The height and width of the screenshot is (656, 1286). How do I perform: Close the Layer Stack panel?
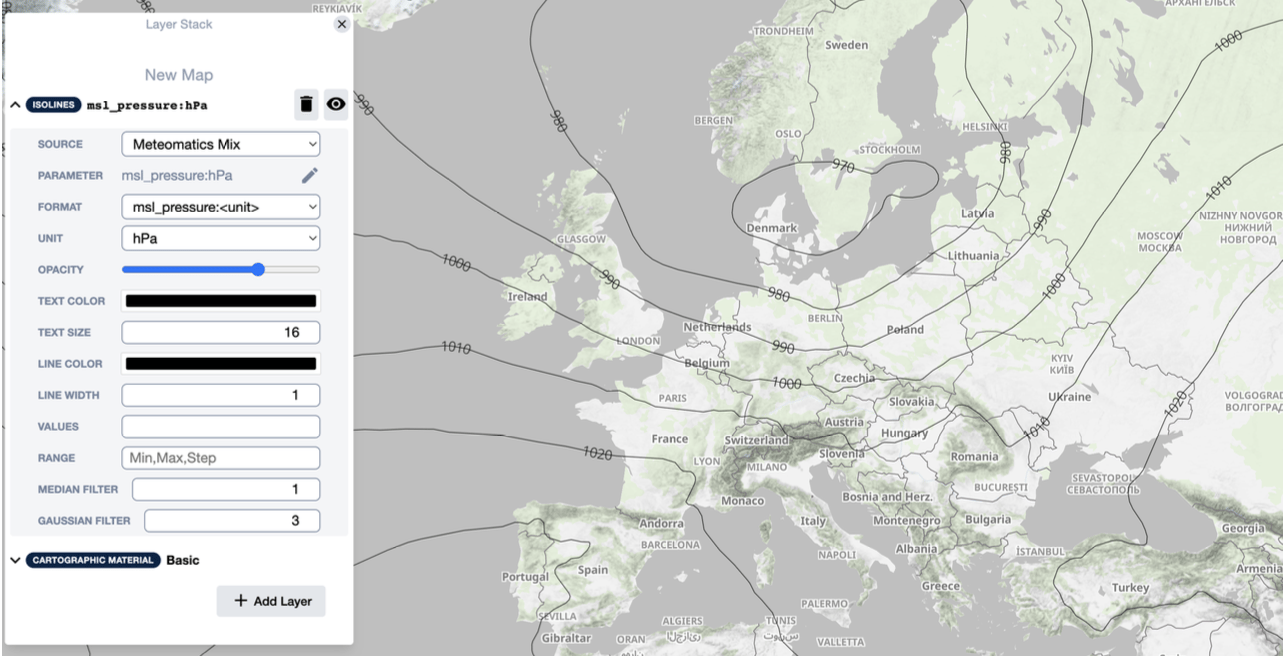pyautogui.click(x=342, y=24)
